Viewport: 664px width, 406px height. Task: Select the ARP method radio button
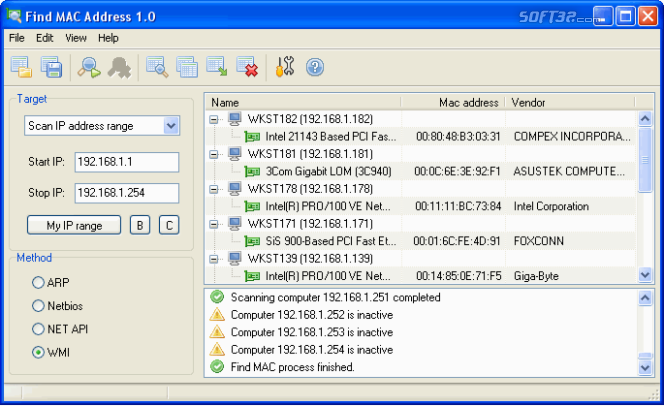(x=38, y=282)
